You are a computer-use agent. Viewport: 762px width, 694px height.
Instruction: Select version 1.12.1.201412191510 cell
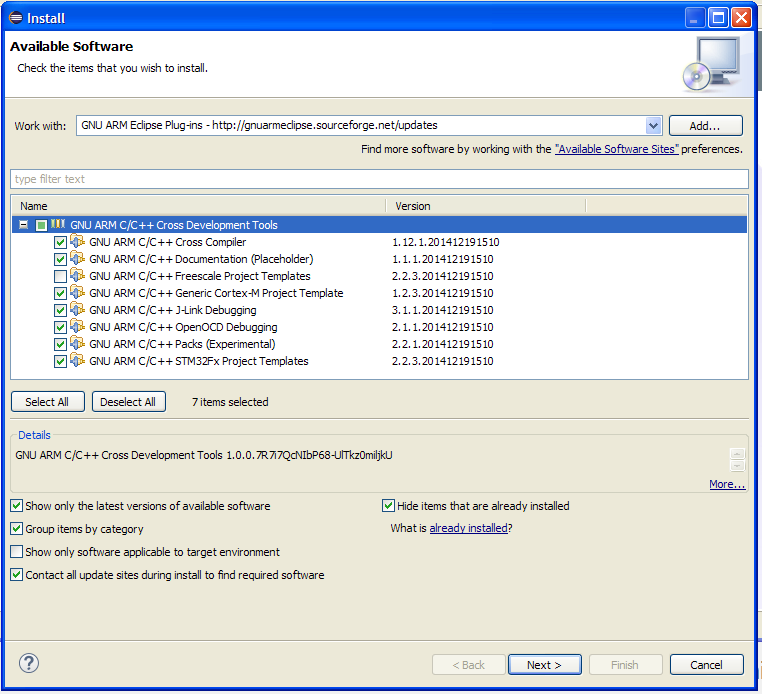(x=446, y=242)
